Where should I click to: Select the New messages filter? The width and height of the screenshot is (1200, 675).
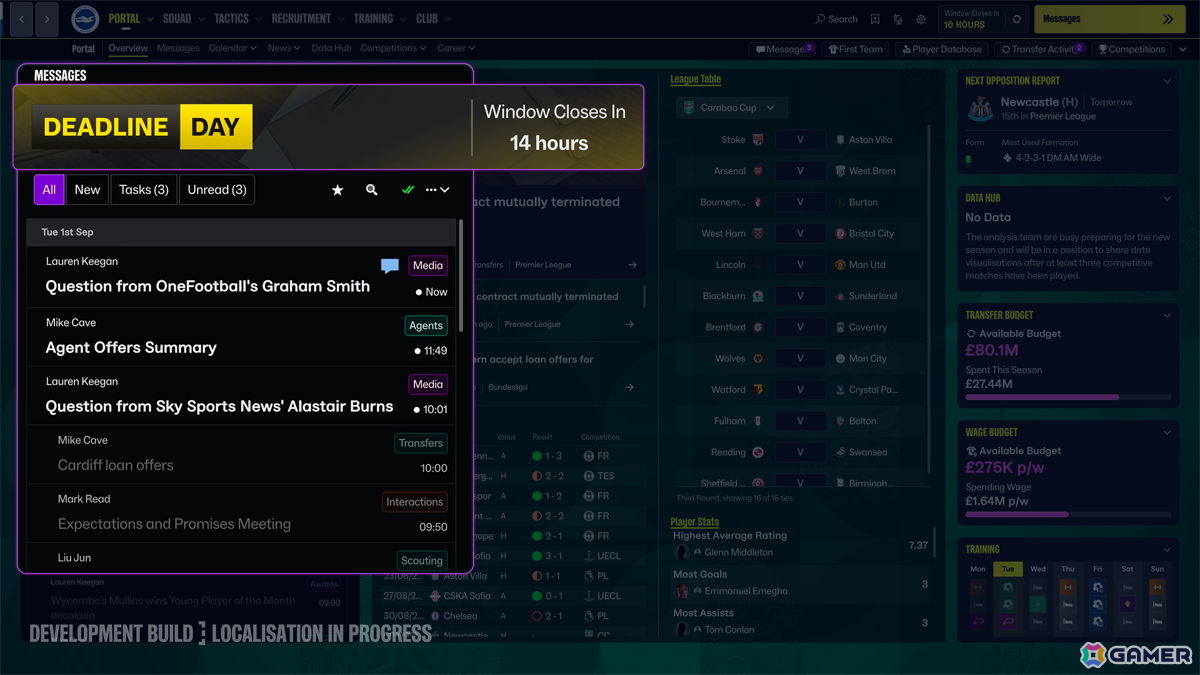[88, 190]
